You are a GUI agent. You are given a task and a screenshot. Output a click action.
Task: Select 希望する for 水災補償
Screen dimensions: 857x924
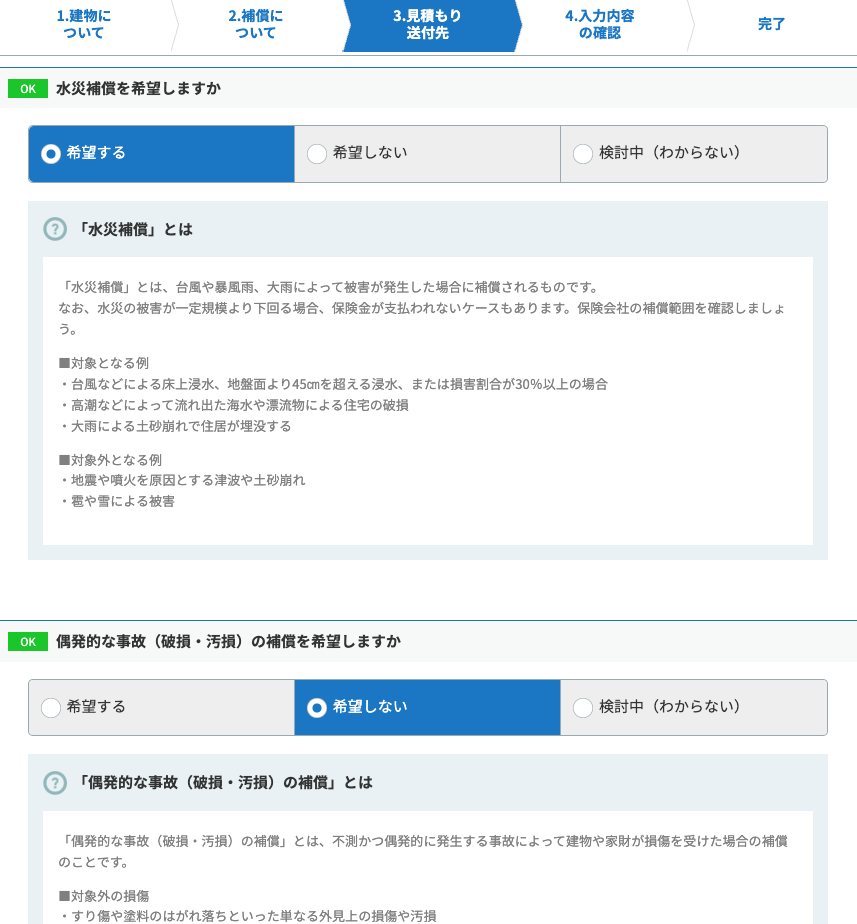(x=161, y=154)
